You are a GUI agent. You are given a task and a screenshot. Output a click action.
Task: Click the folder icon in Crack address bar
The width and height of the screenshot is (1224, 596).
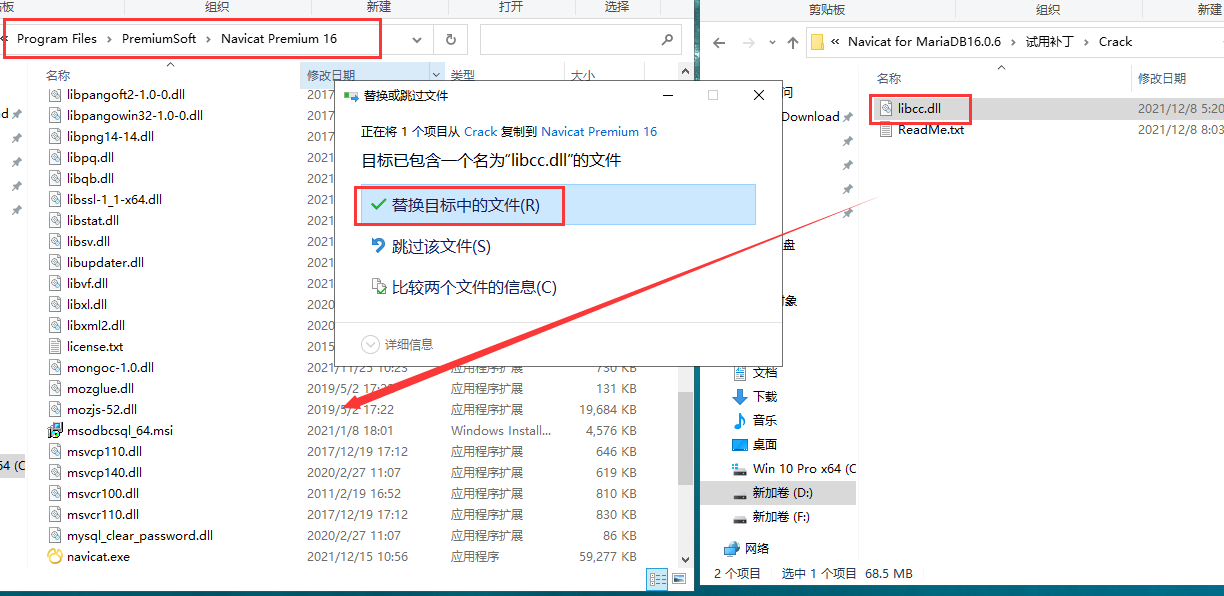click(x=817, y=42)
